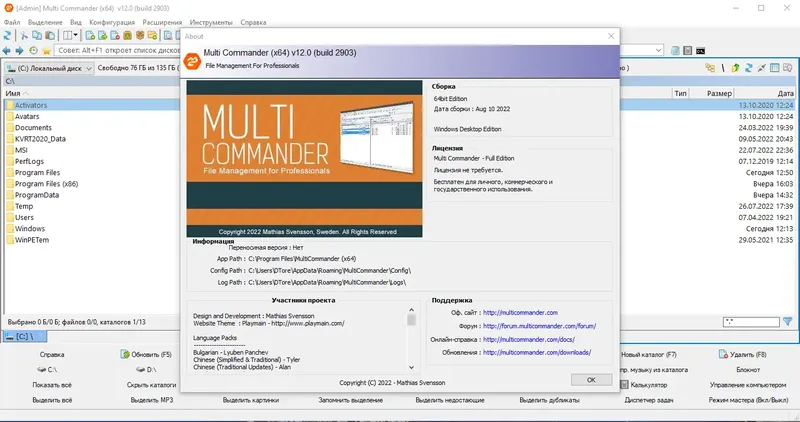Click the Copy icon in toolbar
Image resolution: width=800 pixels, height=422 pixels.
point(37,35)
